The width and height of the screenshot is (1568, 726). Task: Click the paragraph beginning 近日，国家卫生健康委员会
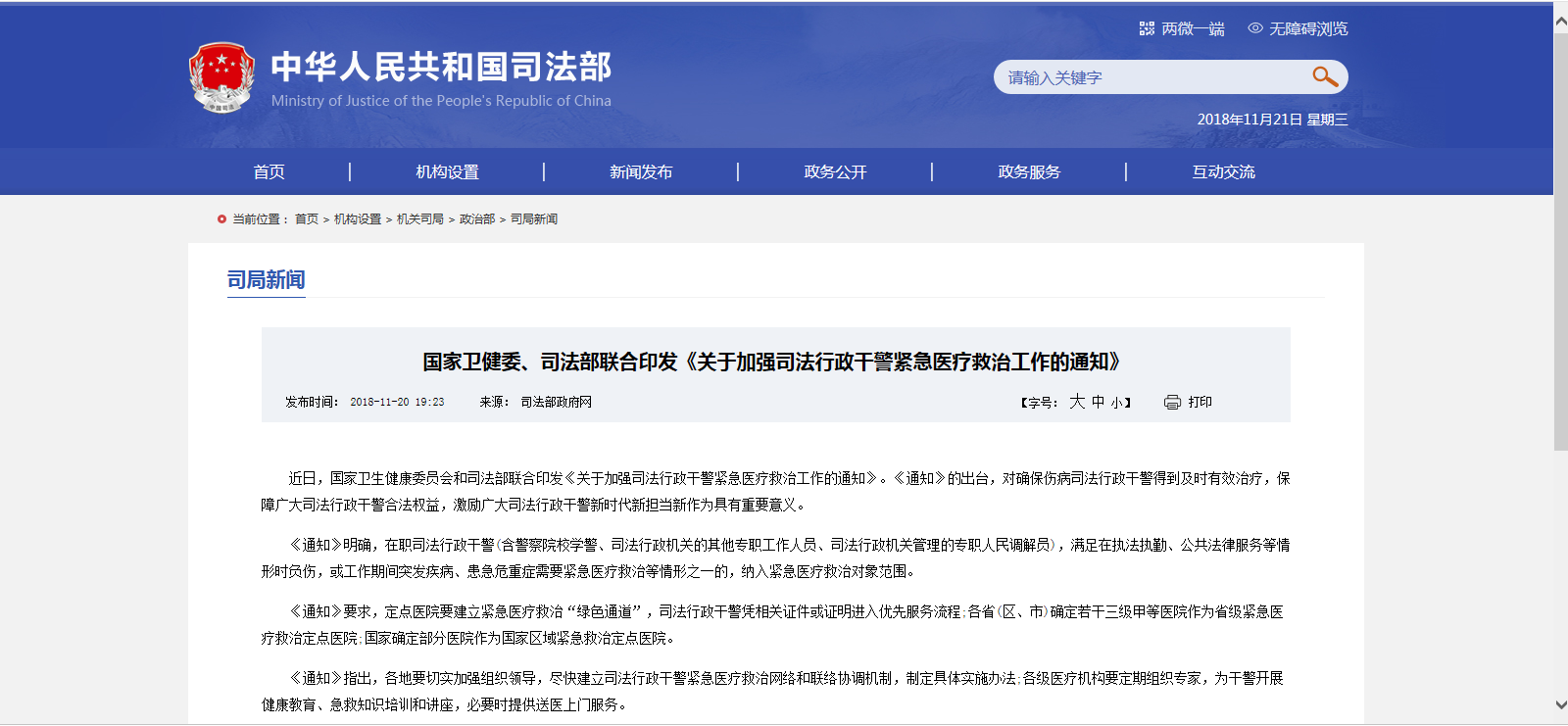click(x=775, y=492)
